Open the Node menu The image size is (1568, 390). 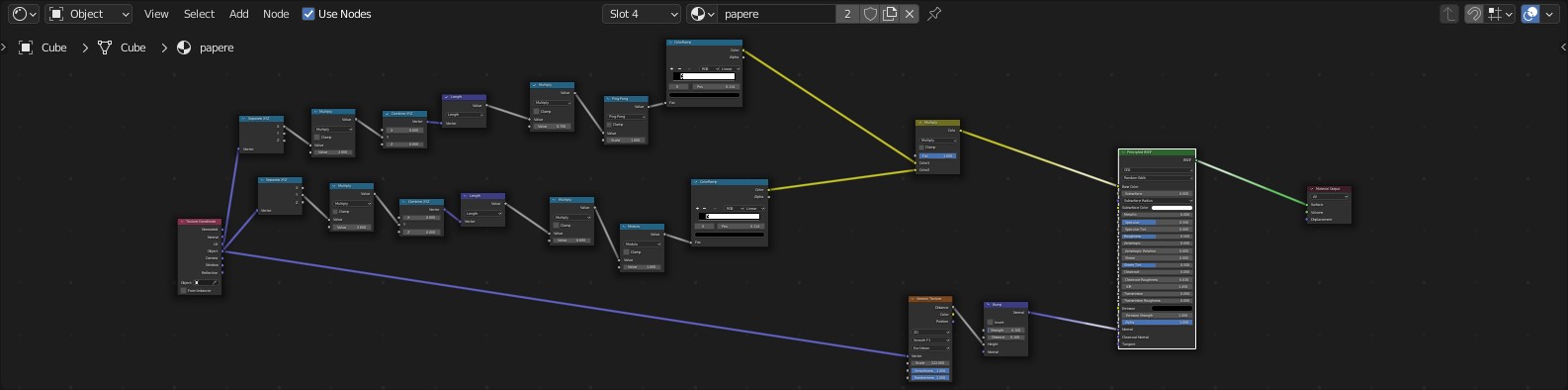coord(276,14)
